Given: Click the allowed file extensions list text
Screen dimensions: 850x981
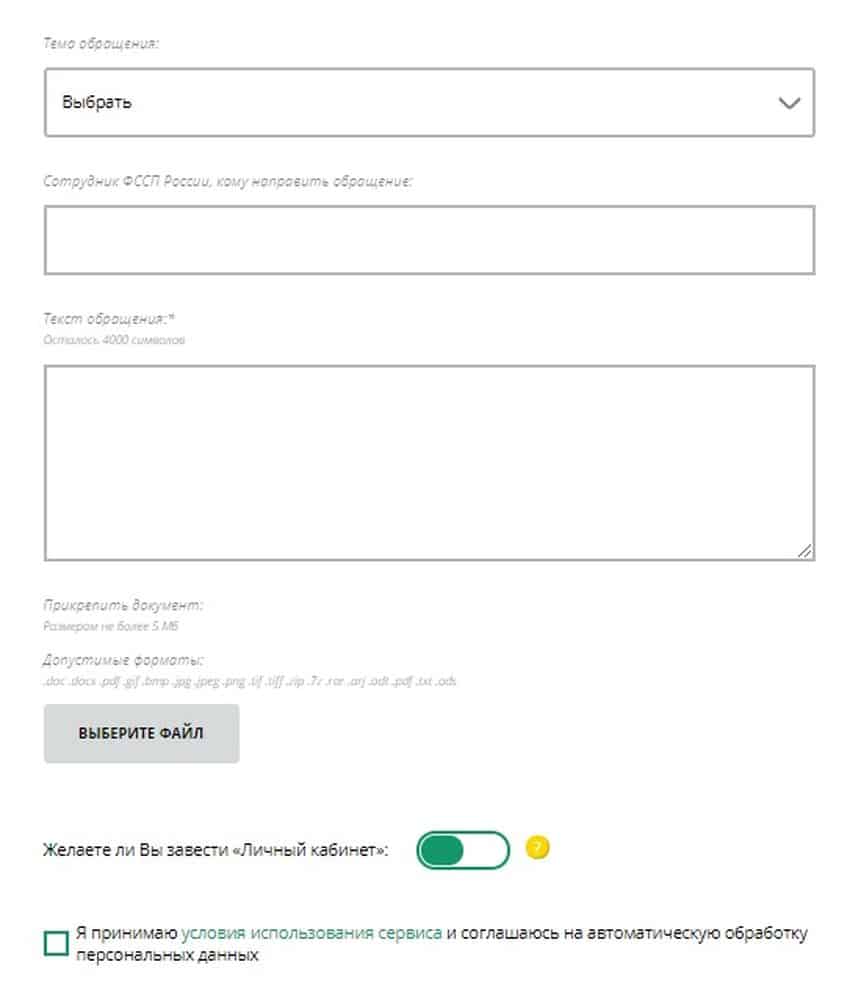Looking at the screenshot, I should pyautogui.click(x=250, y=682).
